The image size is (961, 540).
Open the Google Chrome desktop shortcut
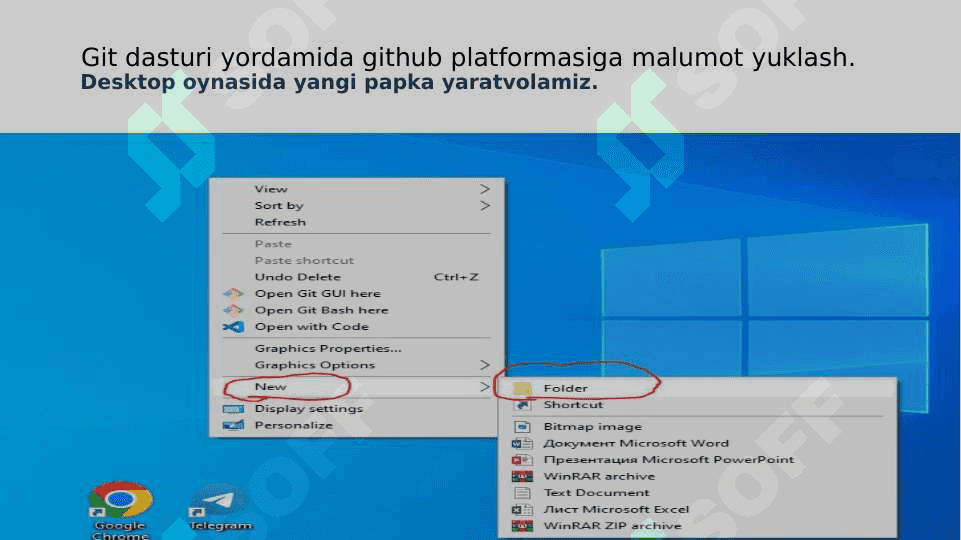click(120, 509)
